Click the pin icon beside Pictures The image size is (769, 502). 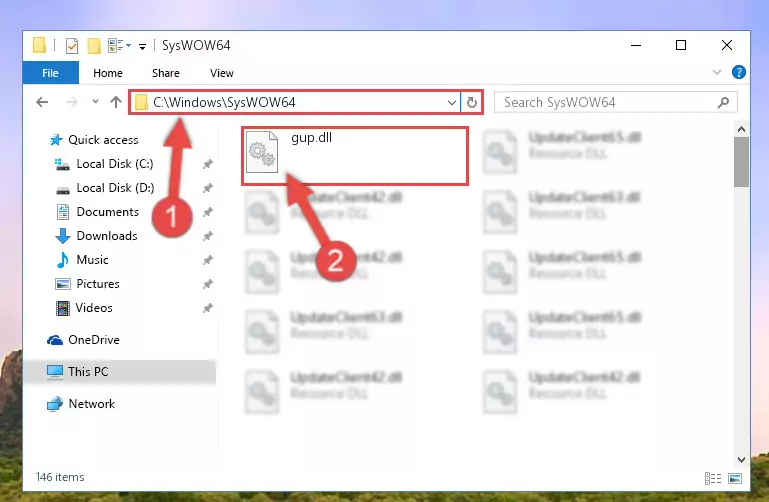click(208, 284)
